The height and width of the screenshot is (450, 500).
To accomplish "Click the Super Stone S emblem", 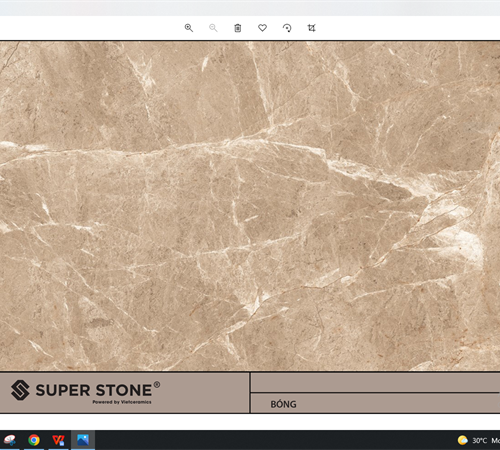I will pyautogui.click(x=20, y=390).
